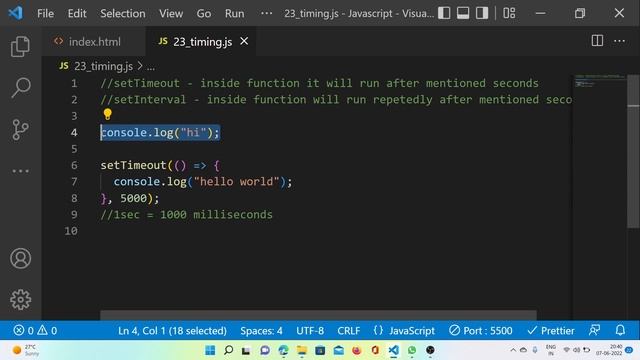
Task: Click the "hello world" string
Action: pos(236,182)
